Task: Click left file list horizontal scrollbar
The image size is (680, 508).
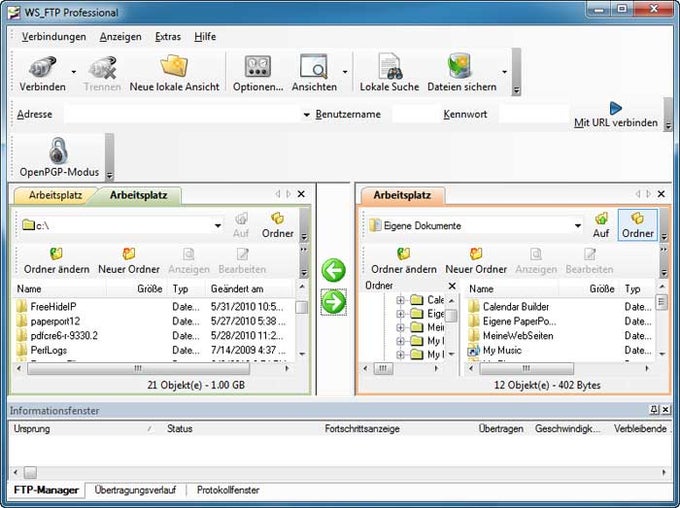Action: tap(138, 369)
